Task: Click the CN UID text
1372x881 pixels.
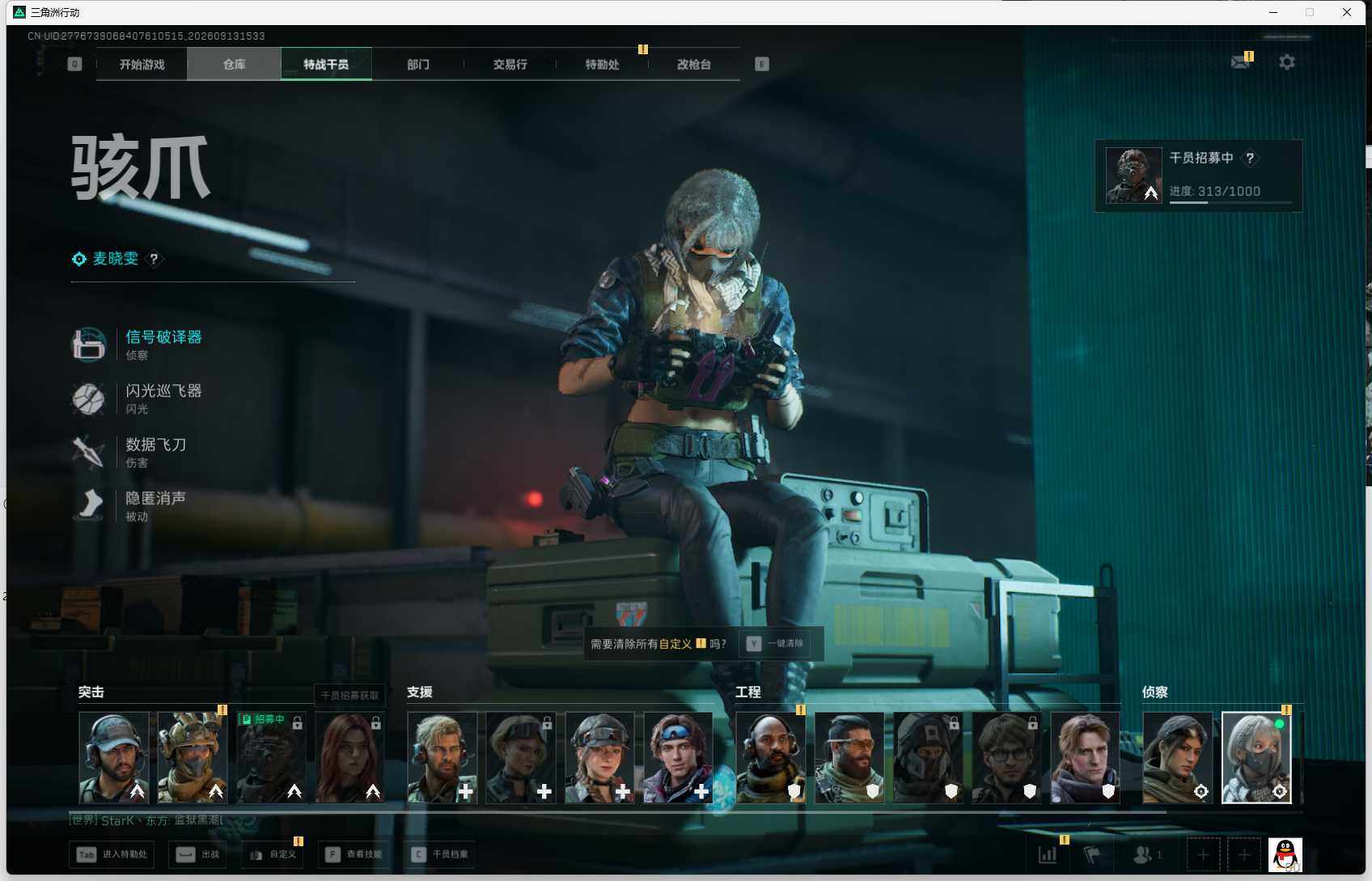Action: click(146, 36)
